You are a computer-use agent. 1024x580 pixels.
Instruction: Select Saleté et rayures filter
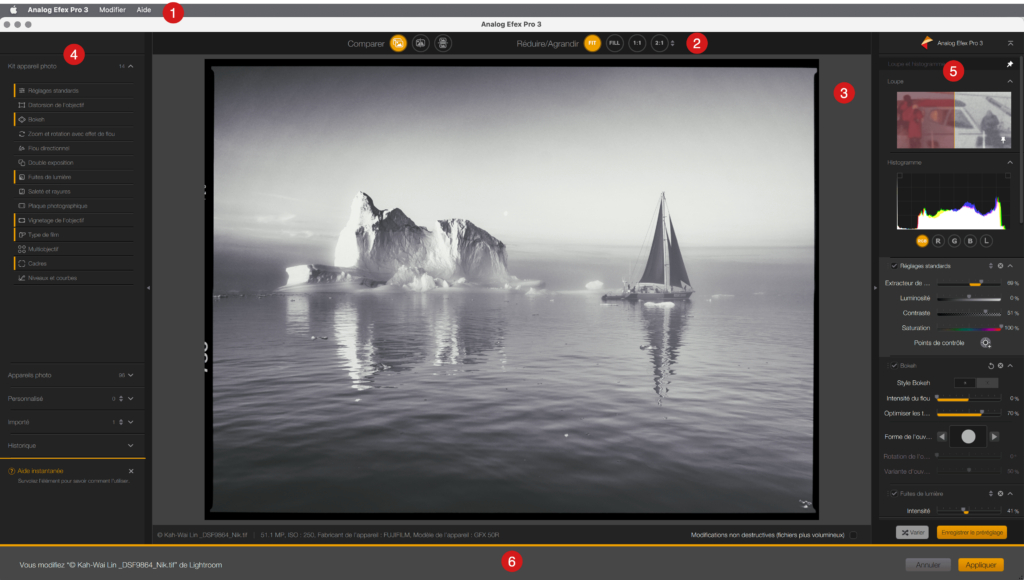(x=74, y=191)
